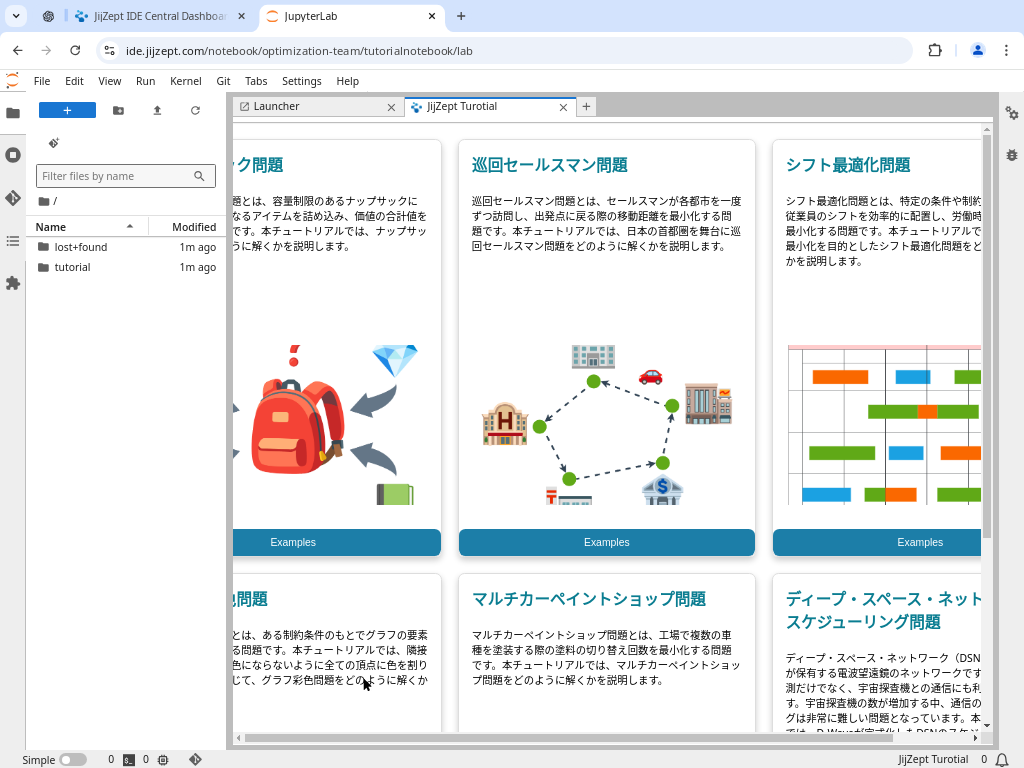The image size is (1024, 768).
Task: Open the debugger panel bug icon
Action: click(x=1011, y=155)
